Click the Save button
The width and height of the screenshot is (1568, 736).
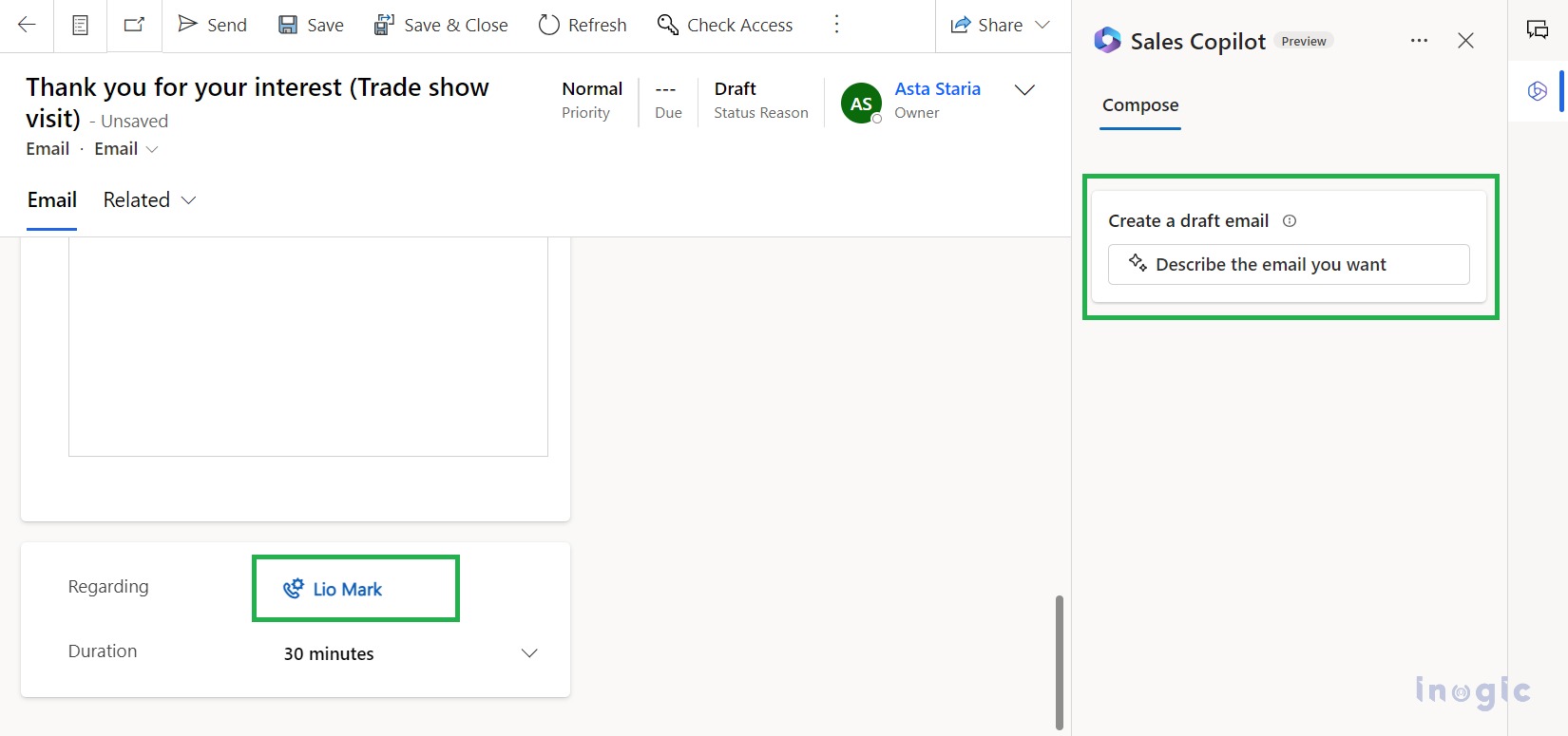[x=311, y=26]
